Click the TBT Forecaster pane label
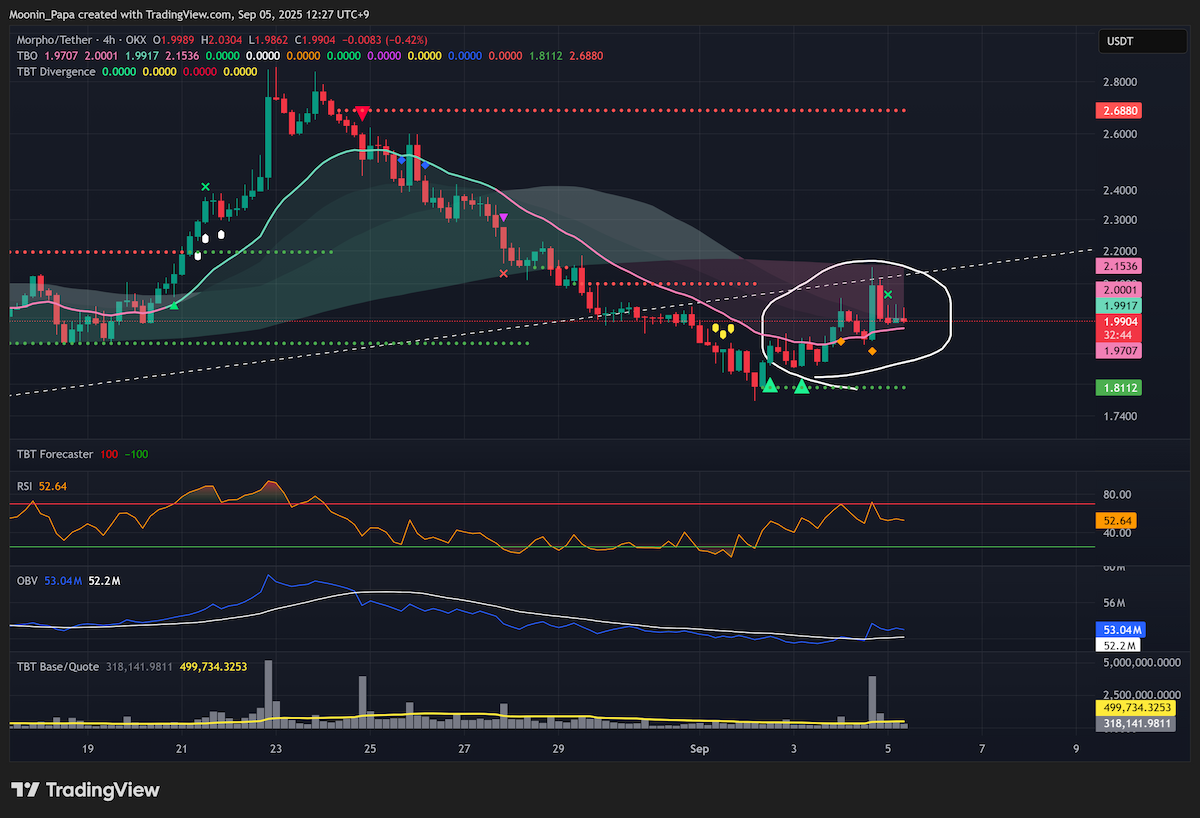Screen dimensions: 1200x818 coord(55,454)
